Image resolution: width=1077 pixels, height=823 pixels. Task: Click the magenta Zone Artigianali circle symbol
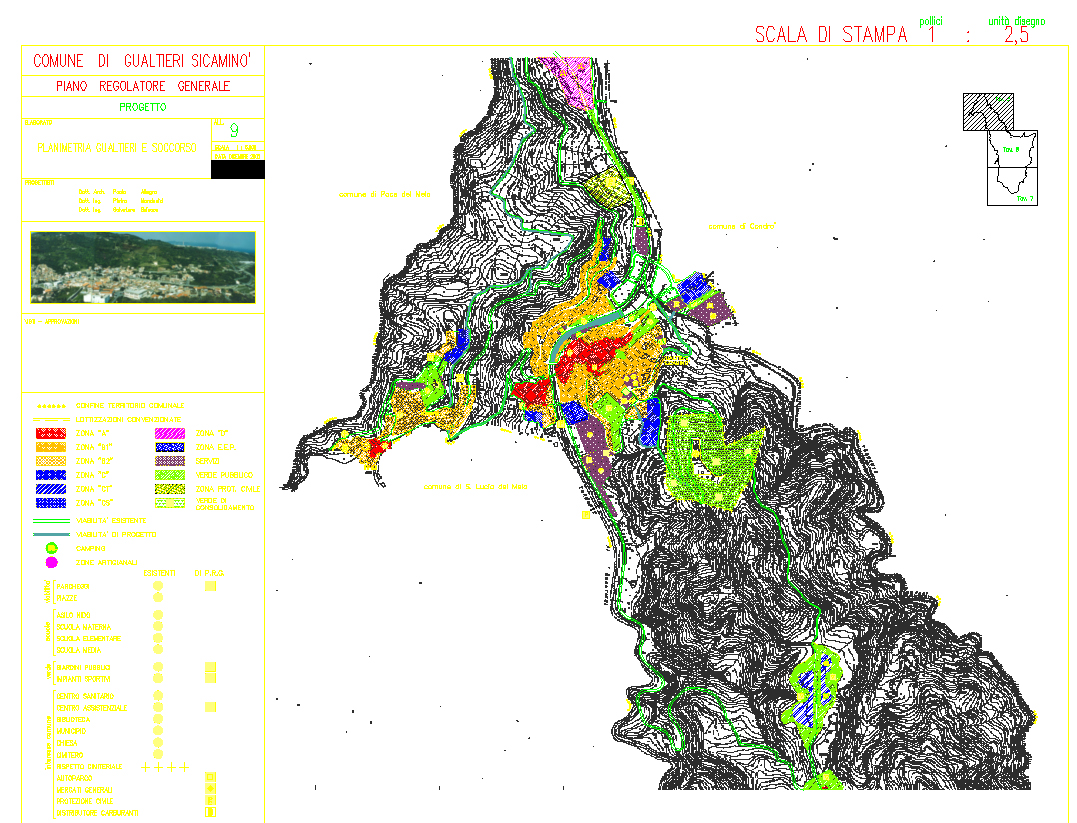[x=53, y=563]
